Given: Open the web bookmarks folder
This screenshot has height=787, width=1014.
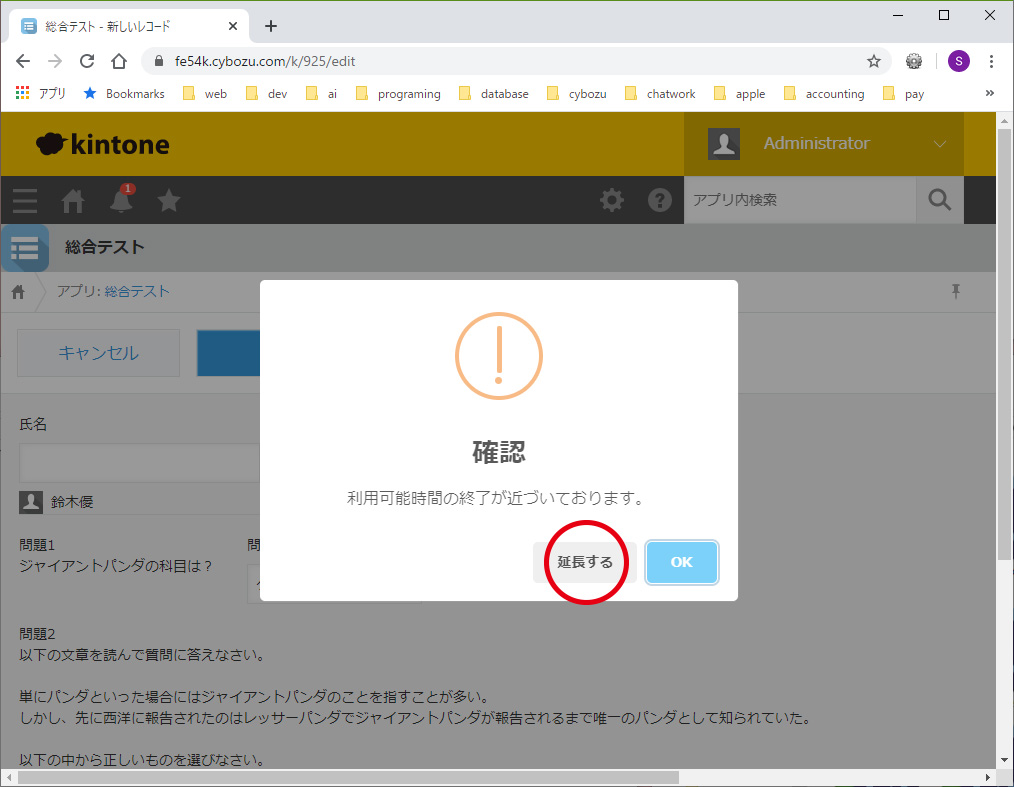Looking at the screenshot, I should 205,94.
